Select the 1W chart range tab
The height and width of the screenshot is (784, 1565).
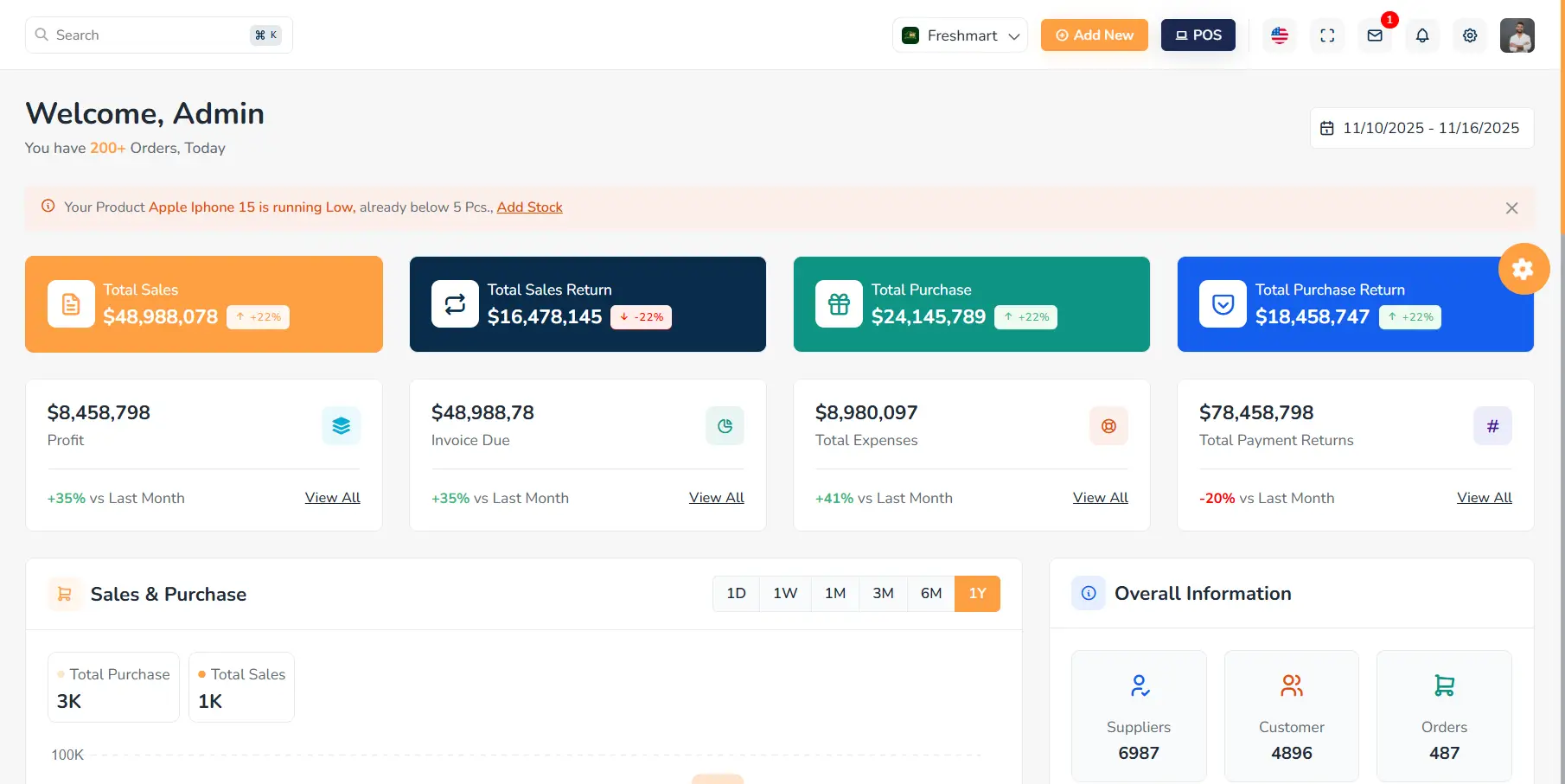click(x=785, y=593)
